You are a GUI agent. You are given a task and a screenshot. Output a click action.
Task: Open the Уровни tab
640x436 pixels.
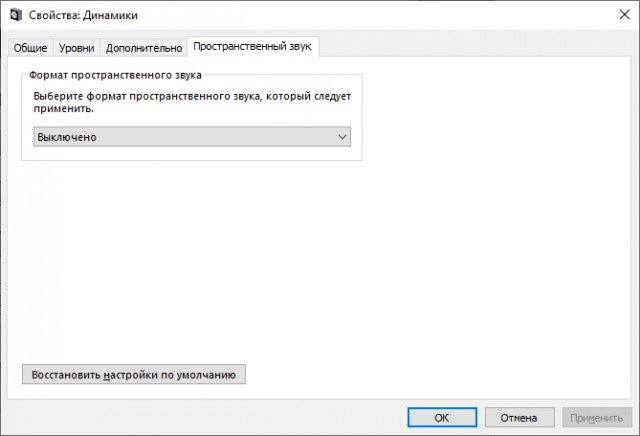coord(77,48)
